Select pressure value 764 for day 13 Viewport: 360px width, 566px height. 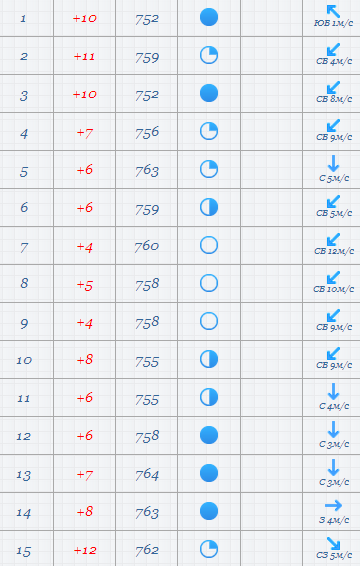point(147,474)
